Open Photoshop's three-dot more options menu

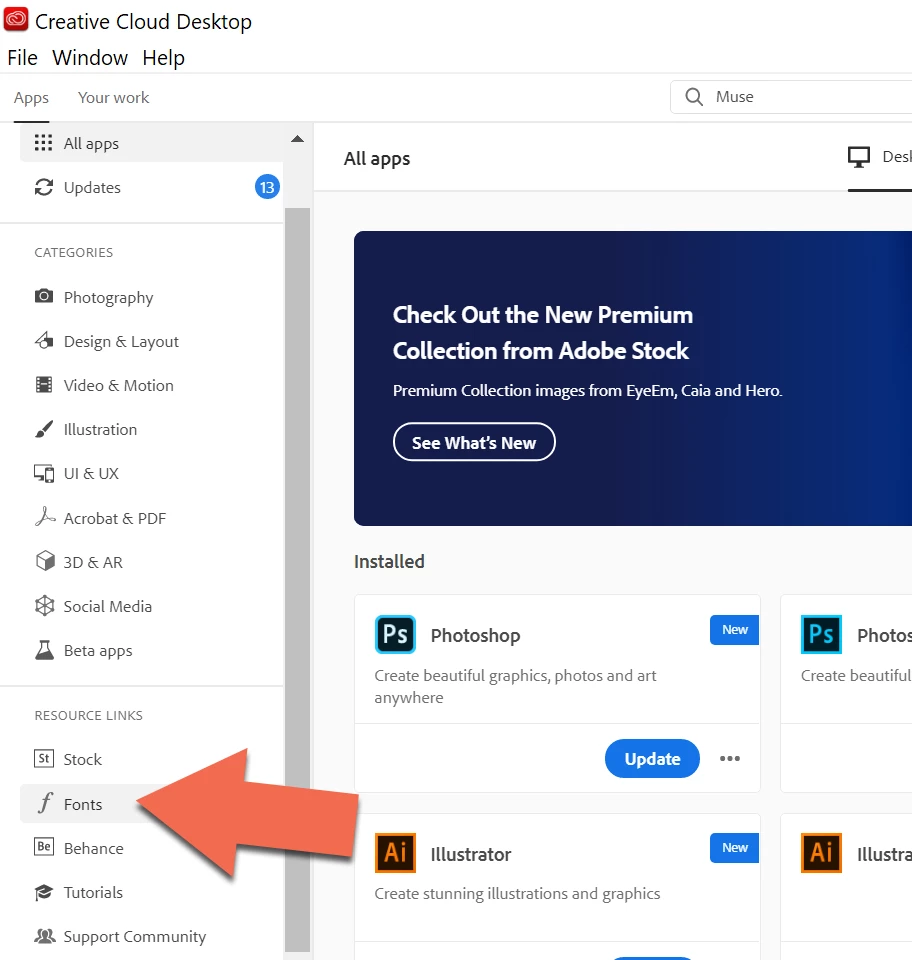(730, 759)
